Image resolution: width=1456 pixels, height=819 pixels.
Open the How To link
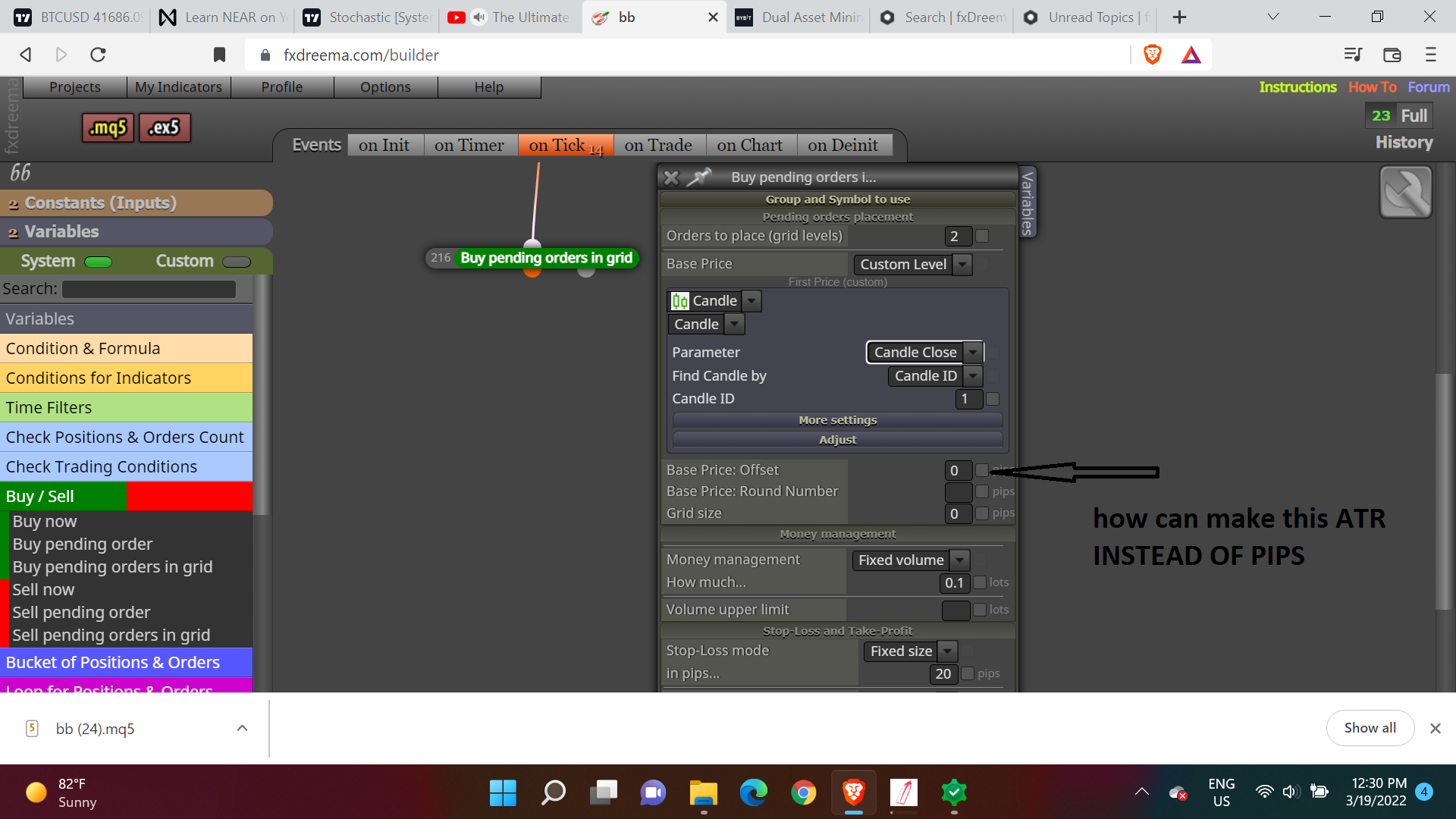pos(1372,87)
